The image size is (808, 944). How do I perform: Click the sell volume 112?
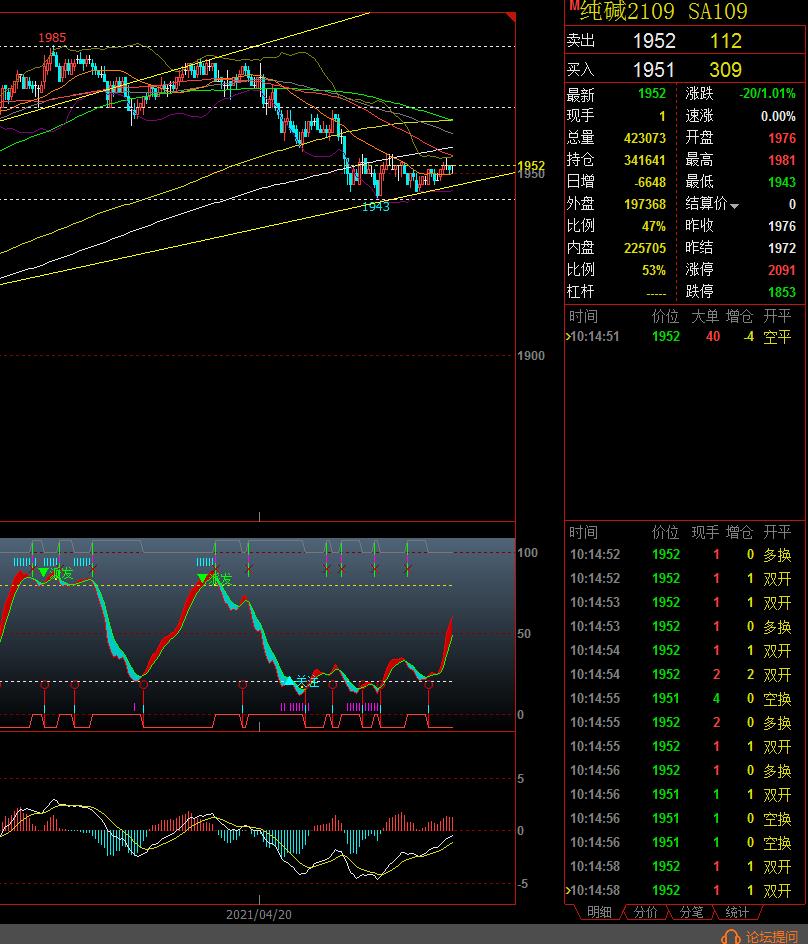pos(726,41)
